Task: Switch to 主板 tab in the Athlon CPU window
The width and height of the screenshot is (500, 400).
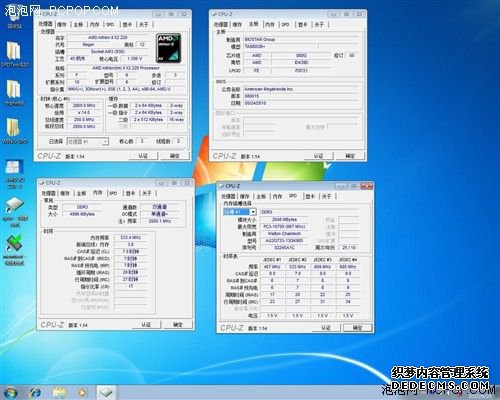Action: tap(78, 24)
